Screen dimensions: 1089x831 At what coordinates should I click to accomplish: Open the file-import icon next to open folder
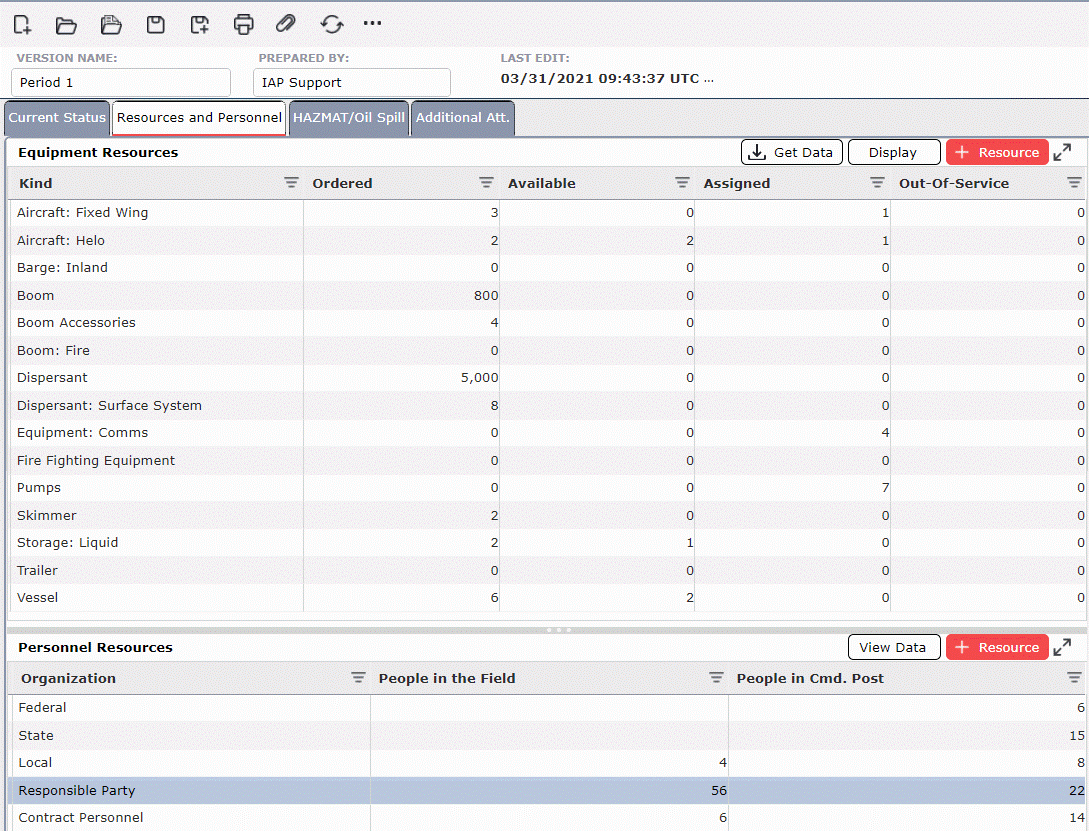coord(111,24)
